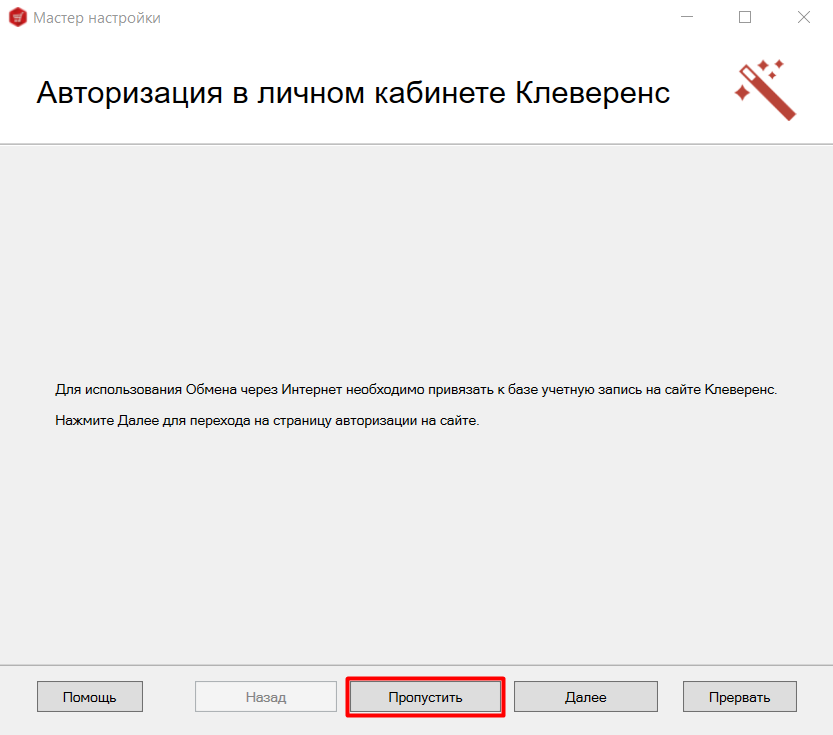Select the line 'Нажмите Далее для перехода'
The width and height of the screenshot is (833, 735).
coord(267,421)
